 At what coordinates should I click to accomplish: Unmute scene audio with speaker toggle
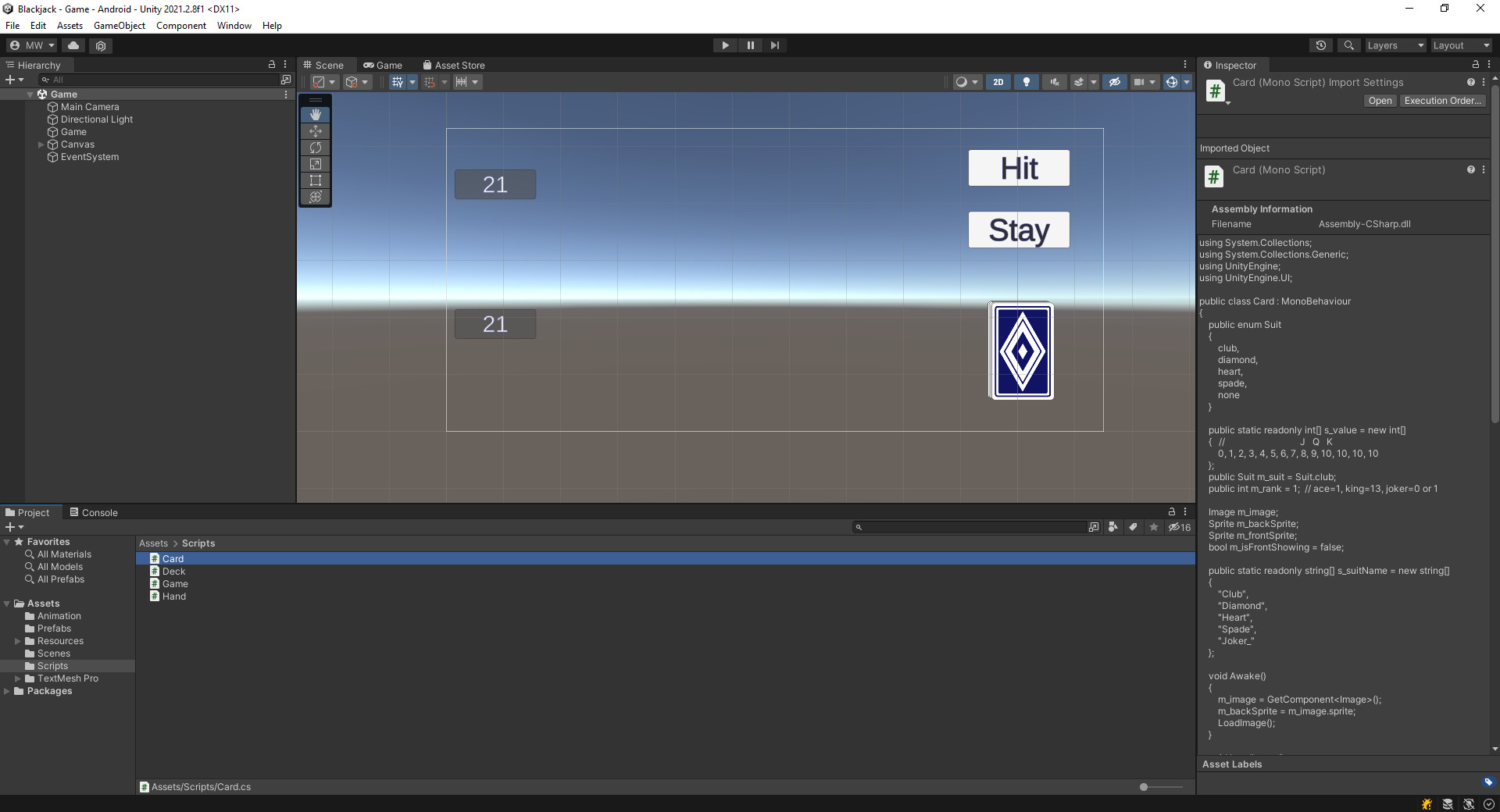coord(1054,81)
